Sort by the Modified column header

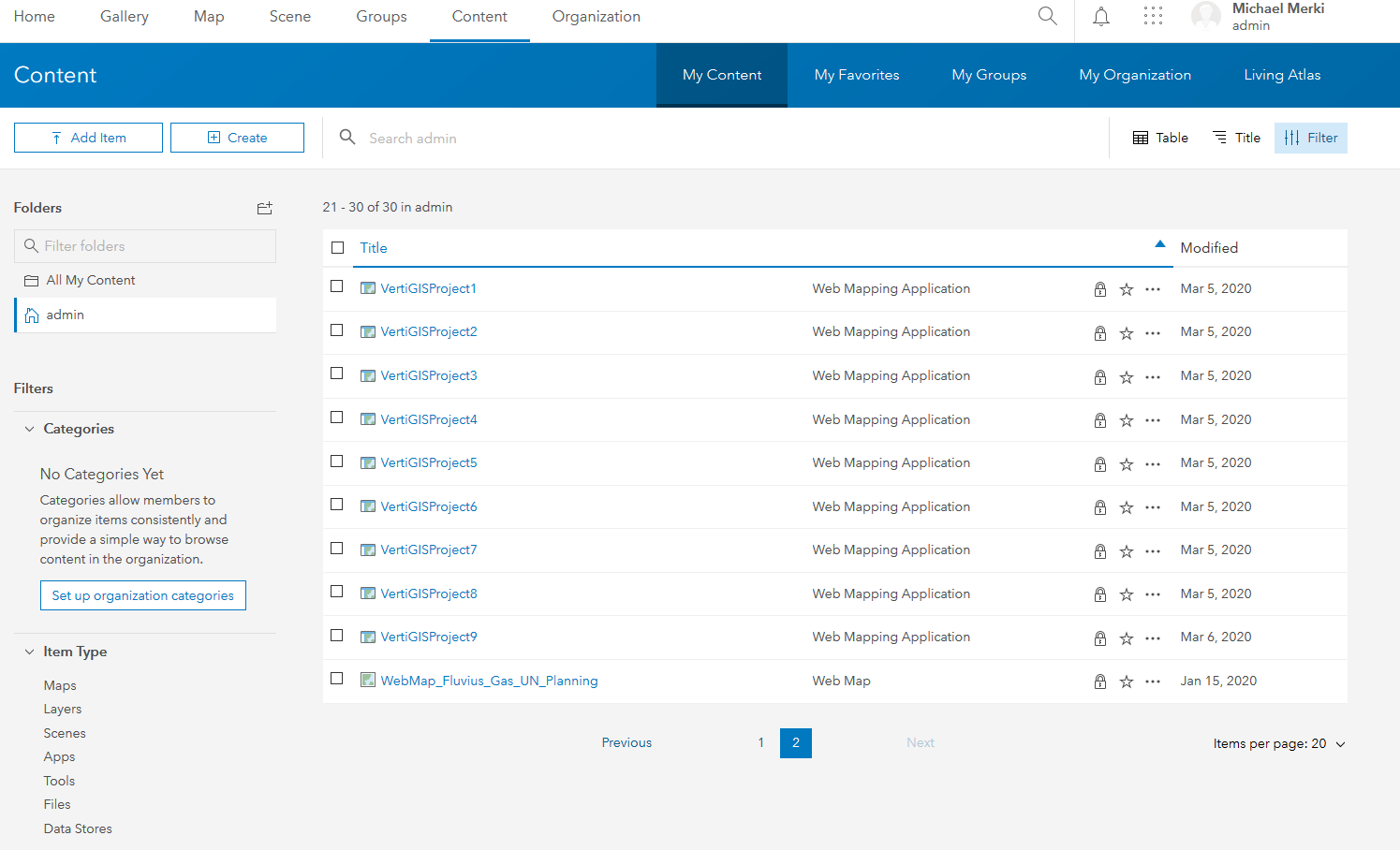point(1209,248)
